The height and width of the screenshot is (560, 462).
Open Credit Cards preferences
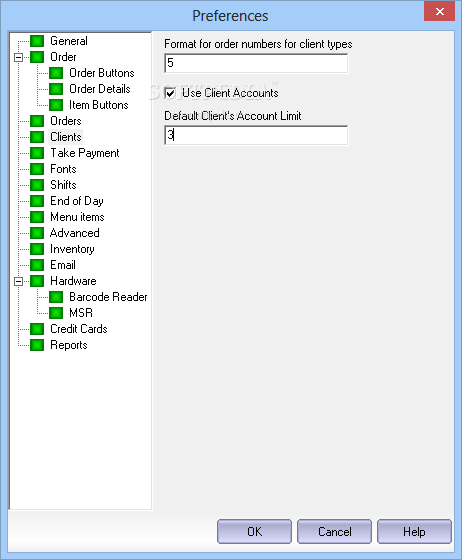pyautogui.click(x=79, y=329)
